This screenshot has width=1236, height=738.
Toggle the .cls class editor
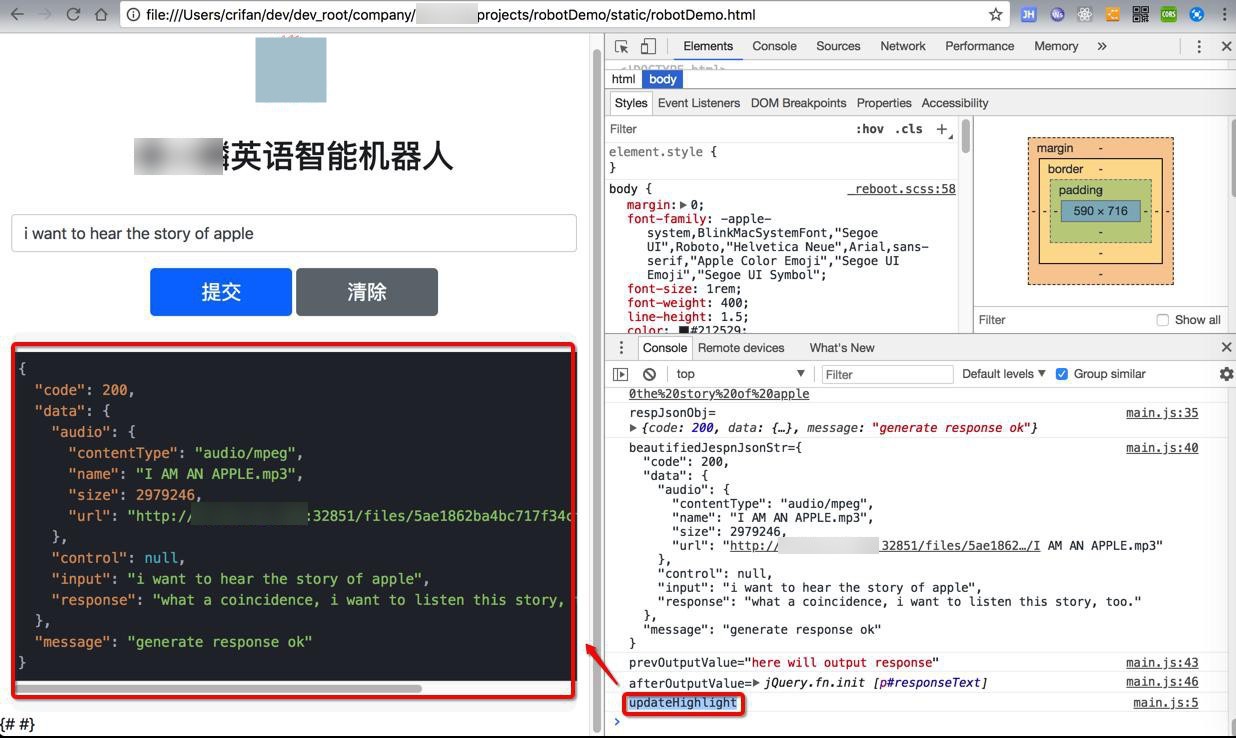pos(909,129)
